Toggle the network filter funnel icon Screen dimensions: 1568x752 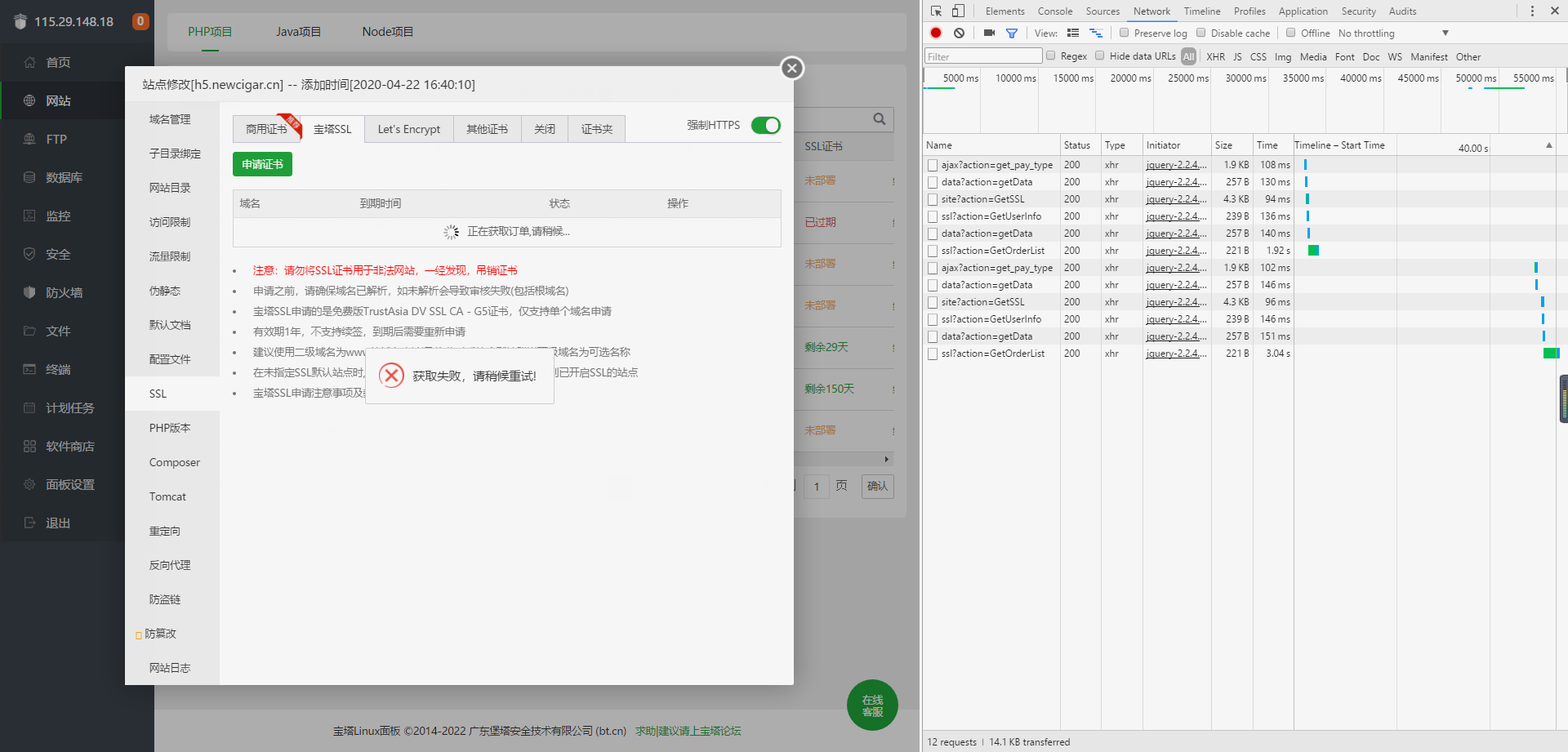pos(1012,33)
